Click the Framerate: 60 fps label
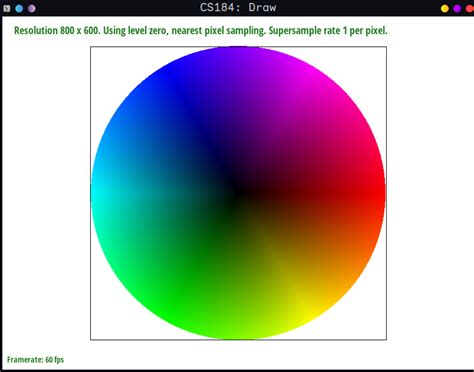Viewport: 474px width, 372px height. [x=35, y=360]
